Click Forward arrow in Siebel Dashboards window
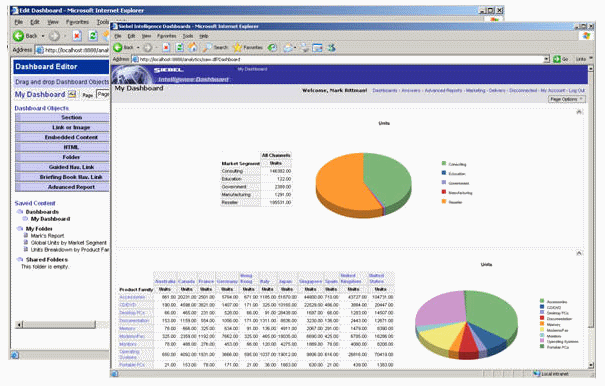This screenshot has width=605, height=386. 148,47
